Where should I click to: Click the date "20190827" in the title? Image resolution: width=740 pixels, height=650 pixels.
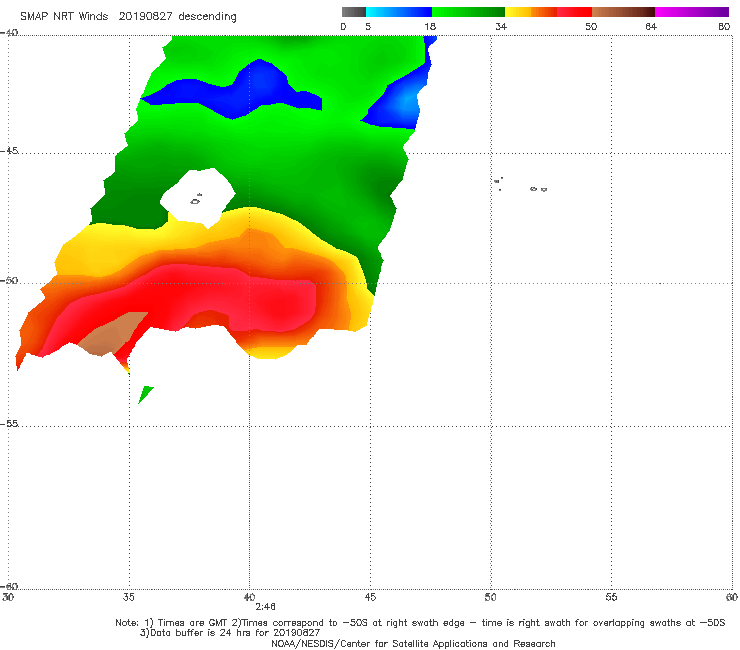coord(146,16)
